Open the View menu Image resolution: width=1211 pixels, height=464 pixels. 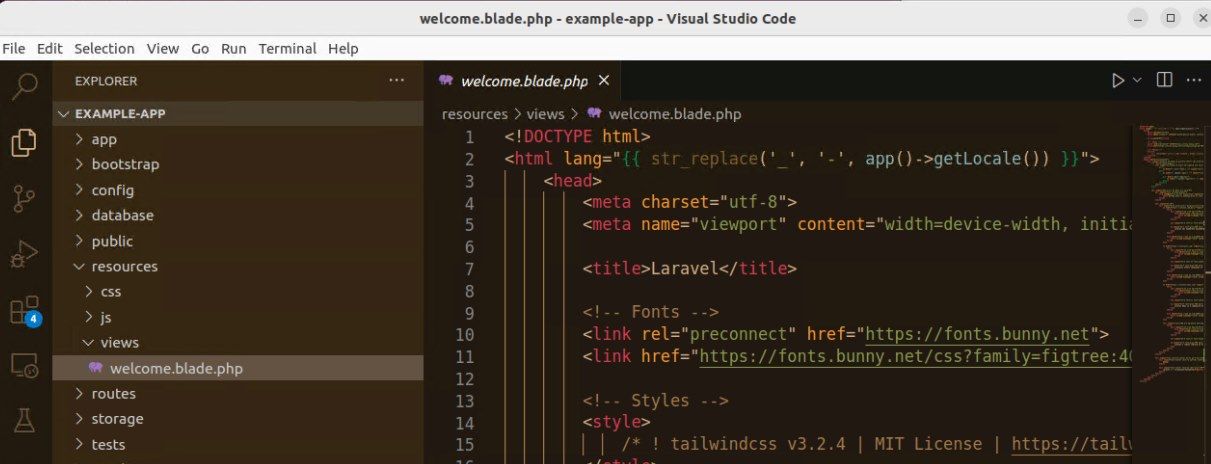click(162, 48)
